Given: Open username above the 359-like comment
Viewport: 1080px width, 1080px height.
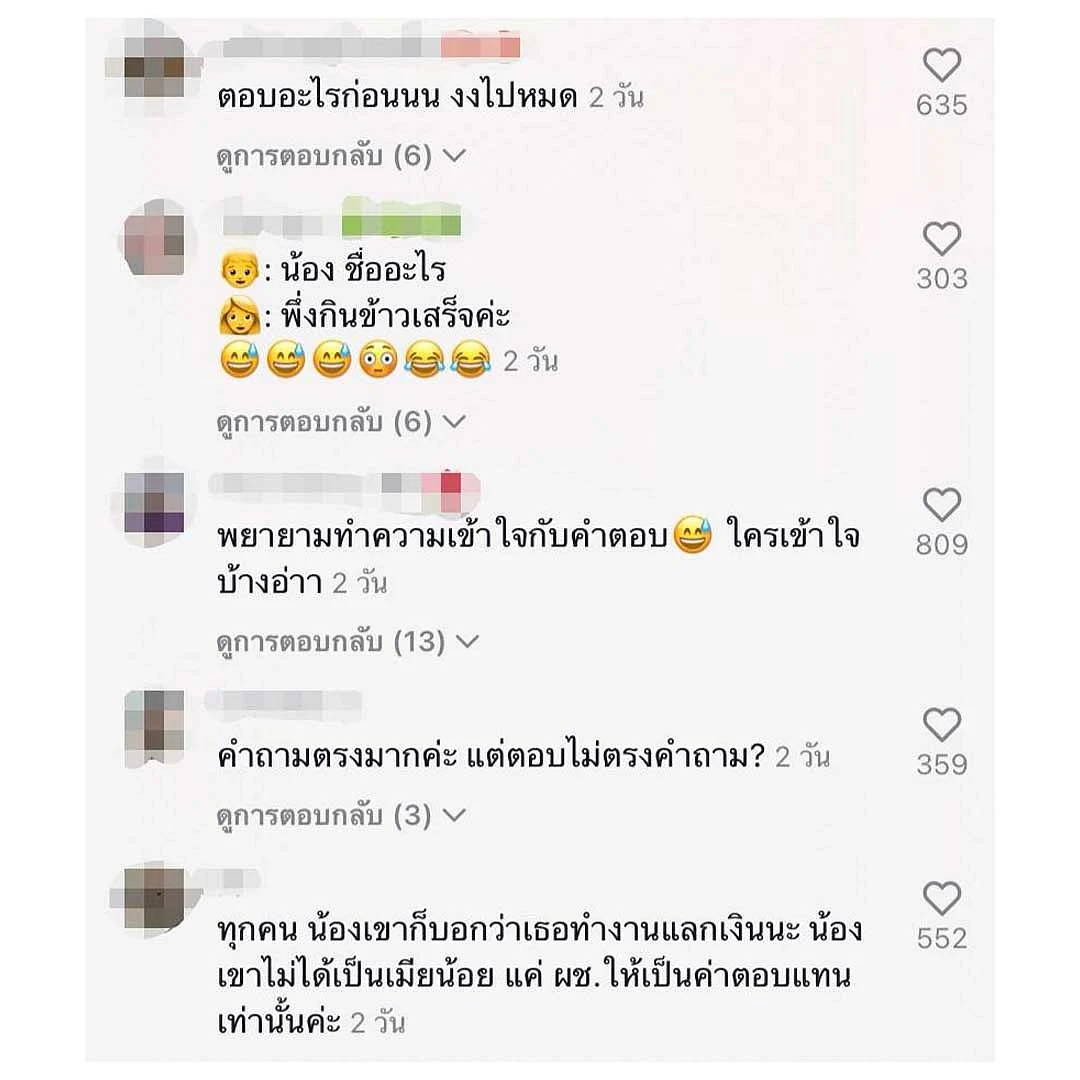Looking at the screenshot, I should point(284,700).
